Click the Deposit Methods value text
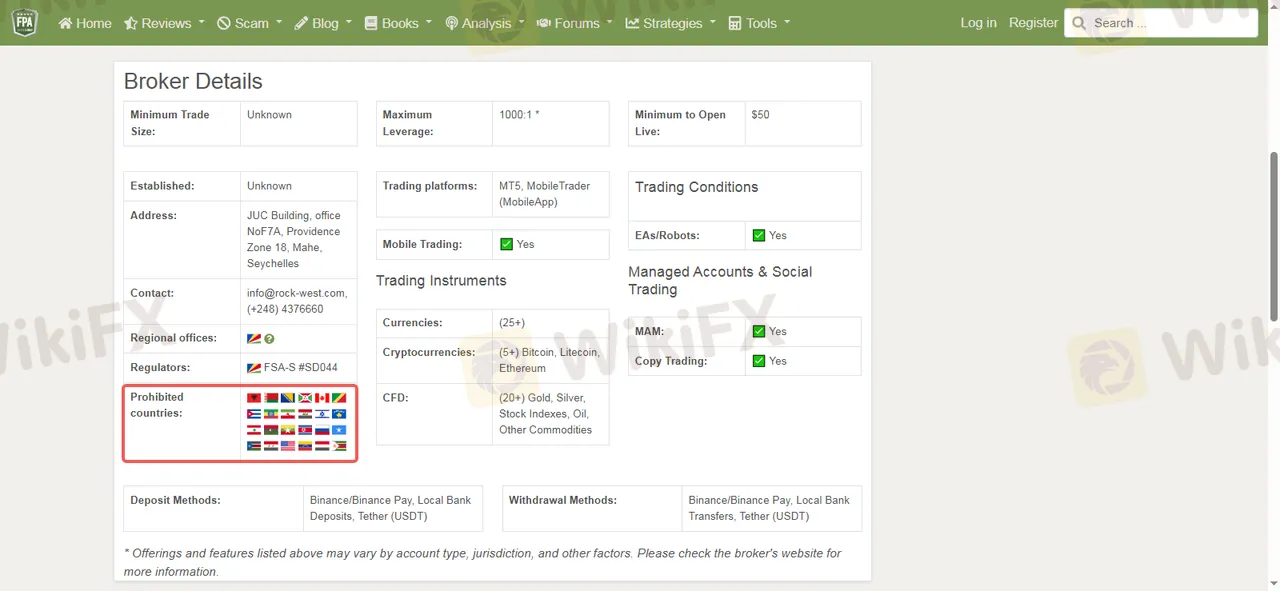This screenshot has width=1280, height=591. 390,508
